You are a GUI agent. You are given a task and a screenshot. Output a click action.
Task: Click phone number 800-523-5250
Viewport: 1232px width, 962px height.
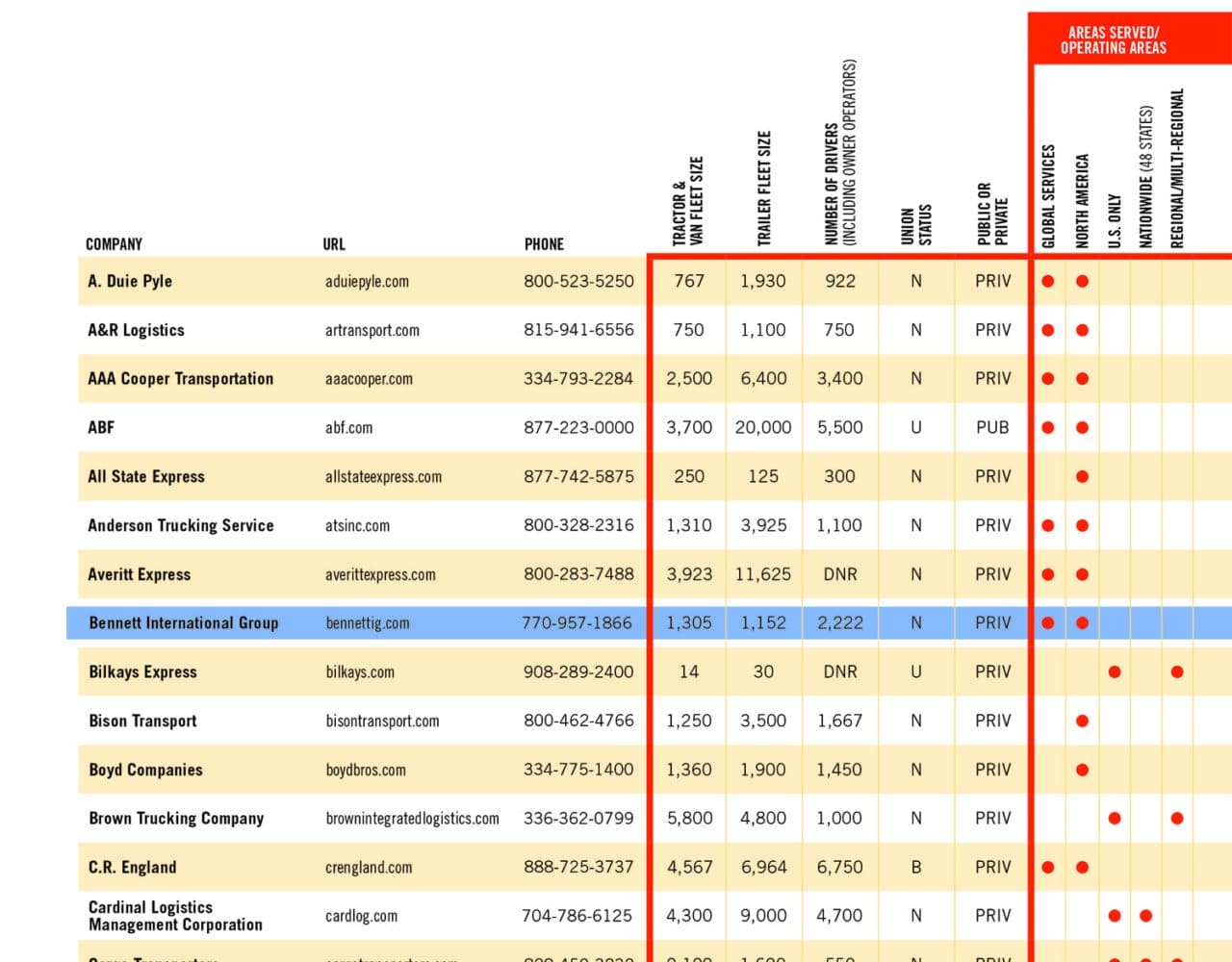point(578,281)
